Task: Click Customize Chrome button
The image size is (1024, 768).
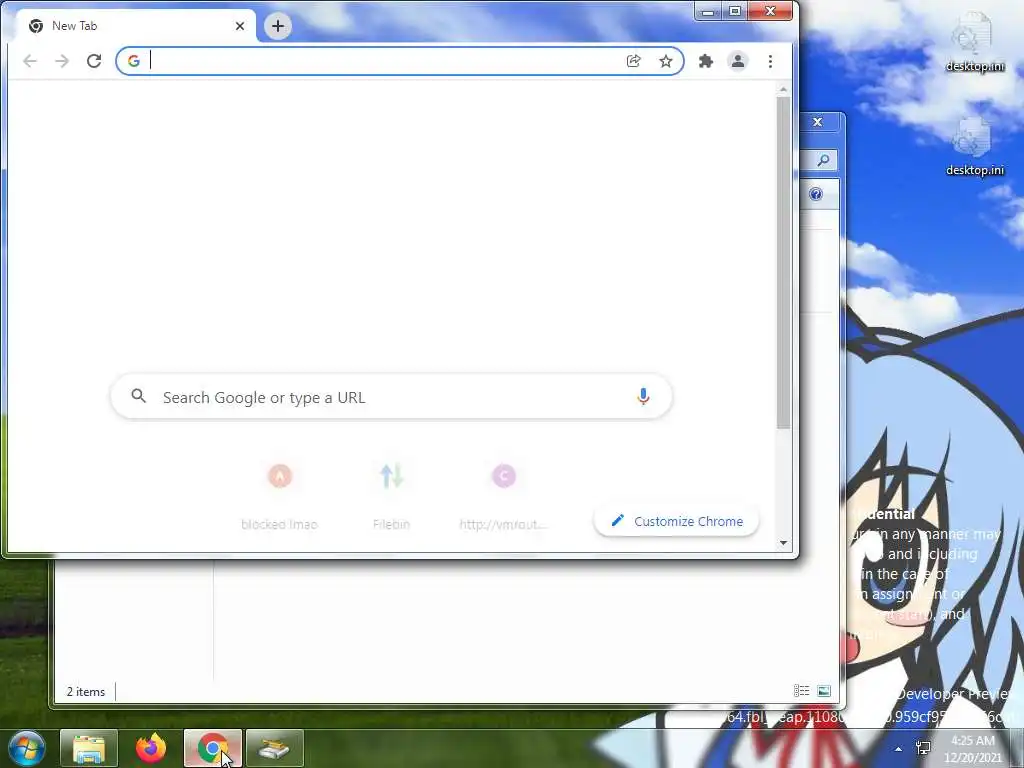Action: 676,521
